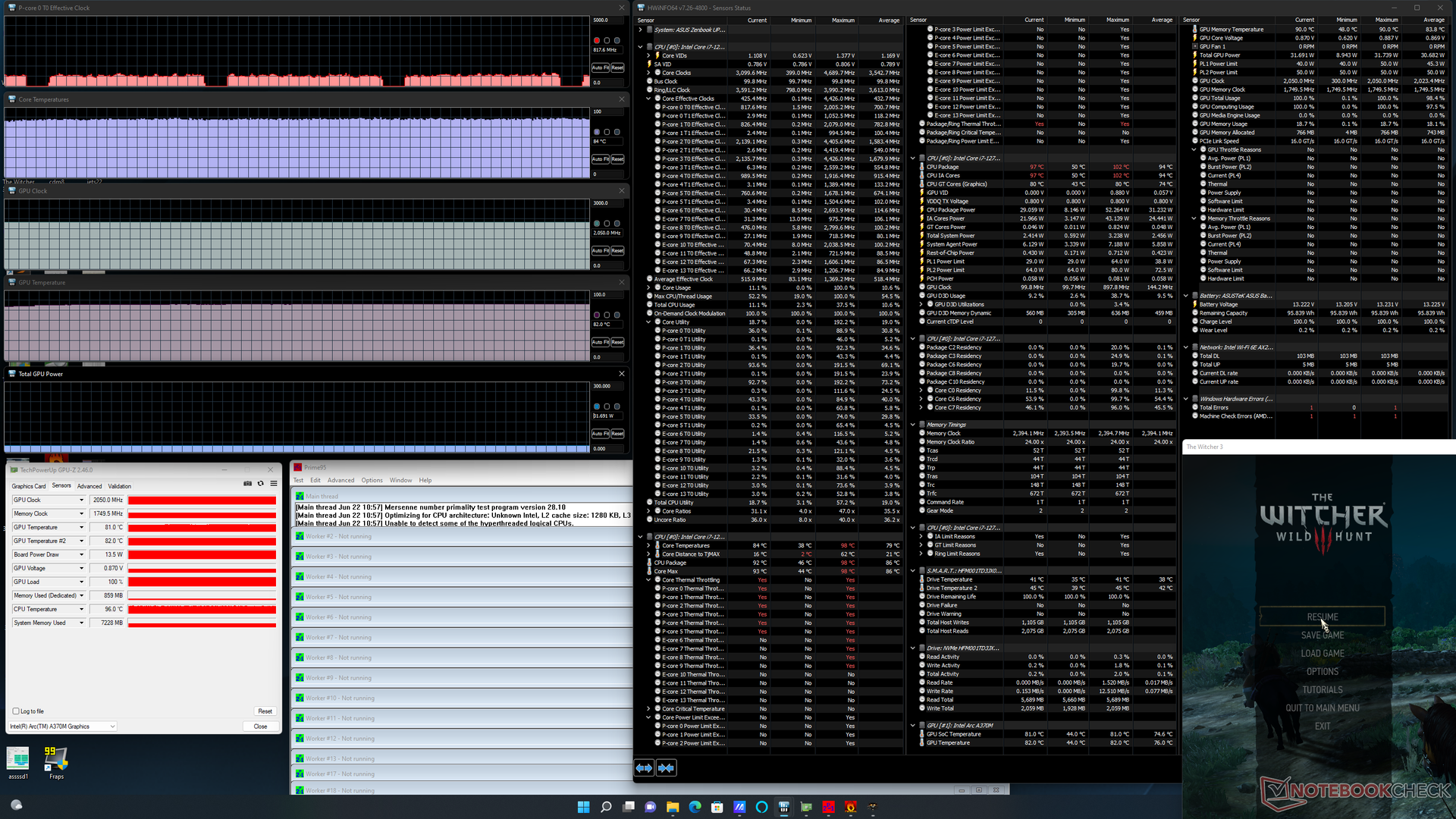This screenshot has width=1456, height=819.
Task: Click HWiNFO expand columns arrows button
Action: [x=644, y=768]
